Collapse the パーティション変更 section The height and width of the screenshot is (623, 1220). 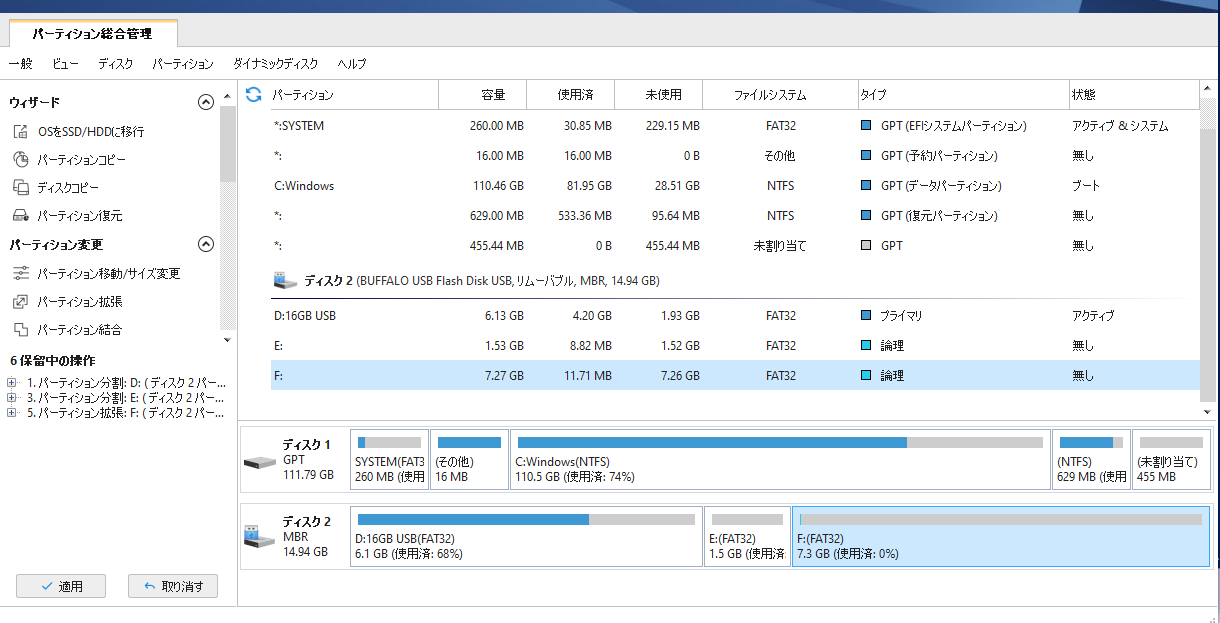point(206,244)
